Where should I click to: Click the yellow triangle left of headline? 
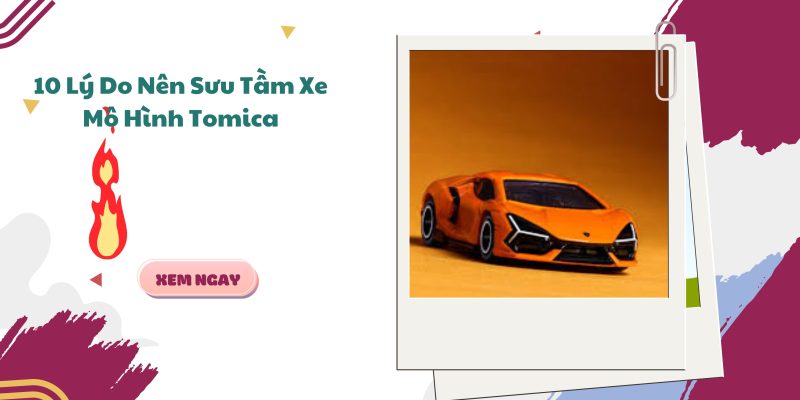click(x=31, y=106)
